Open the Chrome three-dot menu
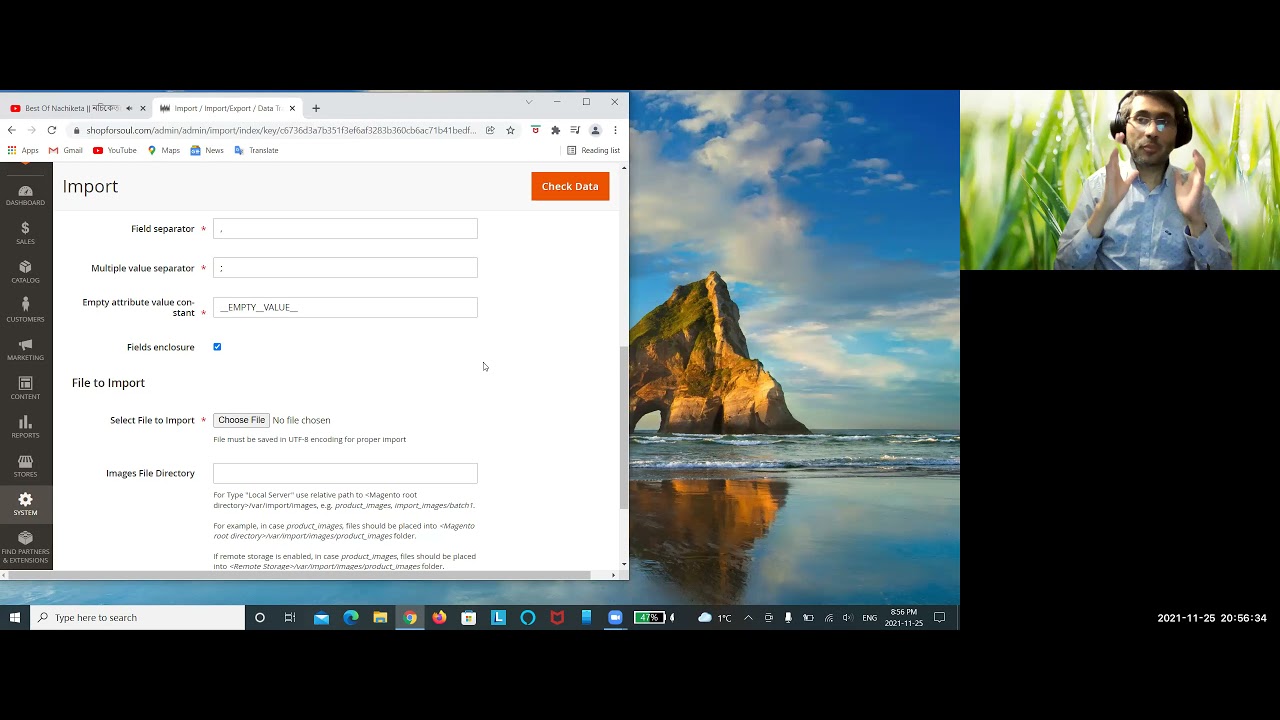 (615, 130)
